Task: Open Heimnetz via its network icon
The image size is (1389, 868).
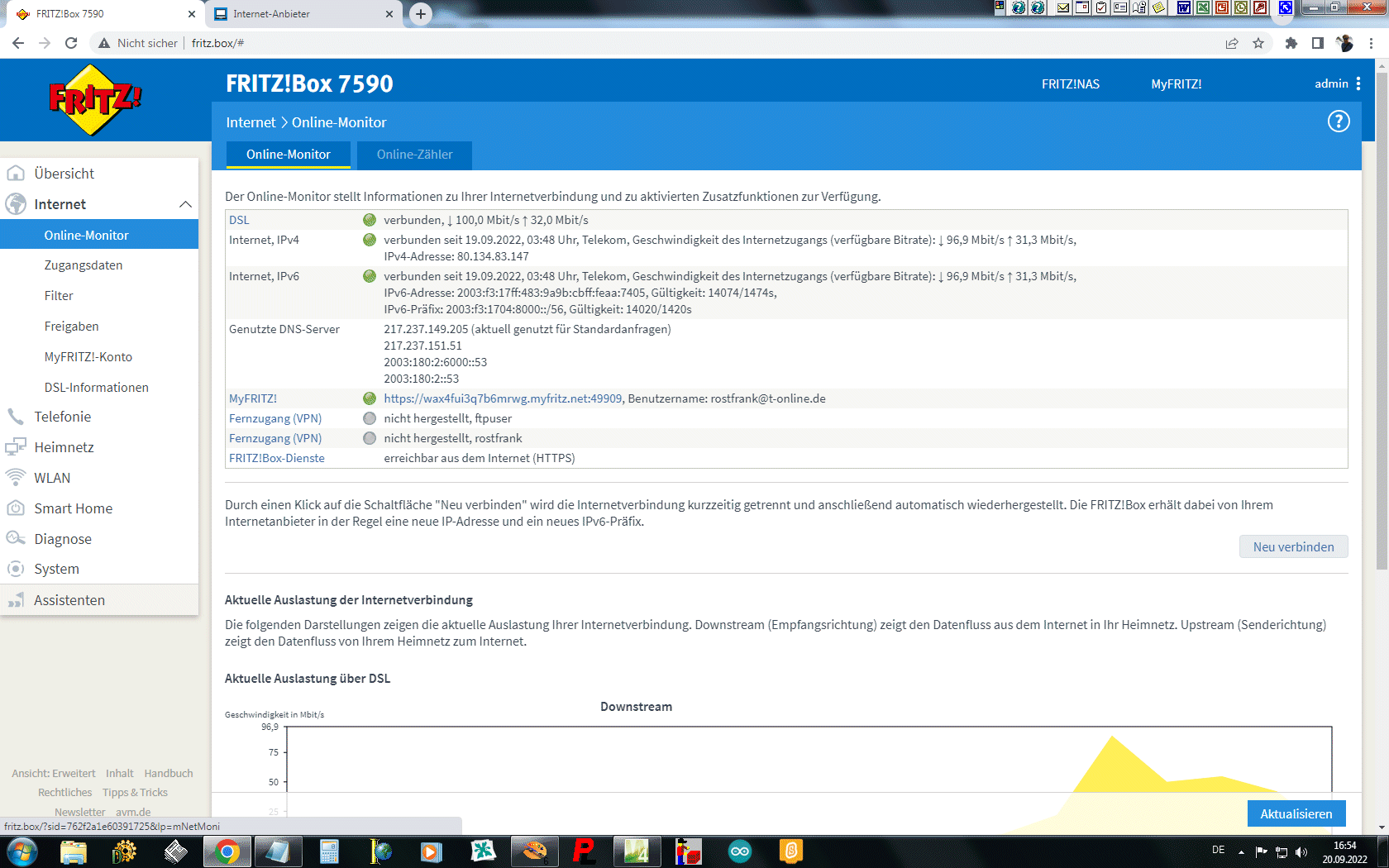Action: click(x=16, y=447)
